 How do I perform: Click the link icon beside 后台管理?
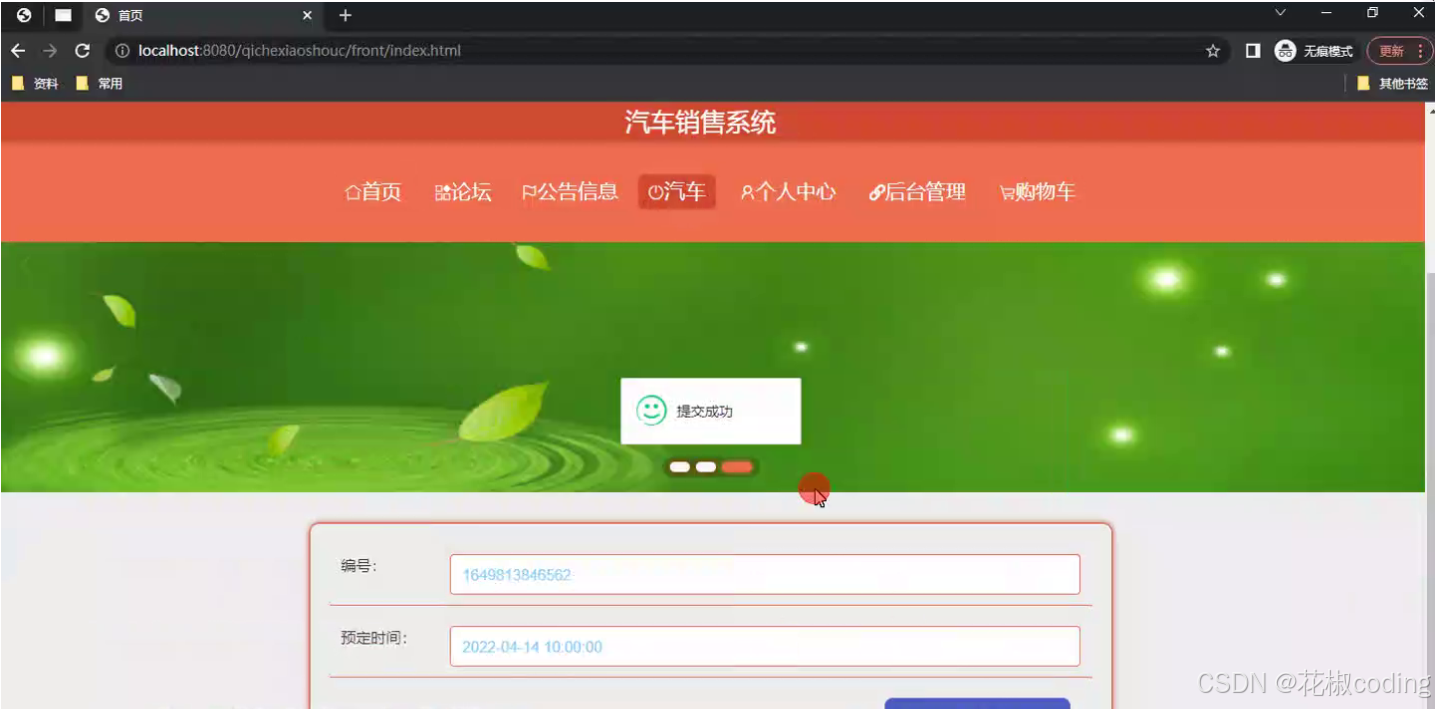click(x=875, y=191)
